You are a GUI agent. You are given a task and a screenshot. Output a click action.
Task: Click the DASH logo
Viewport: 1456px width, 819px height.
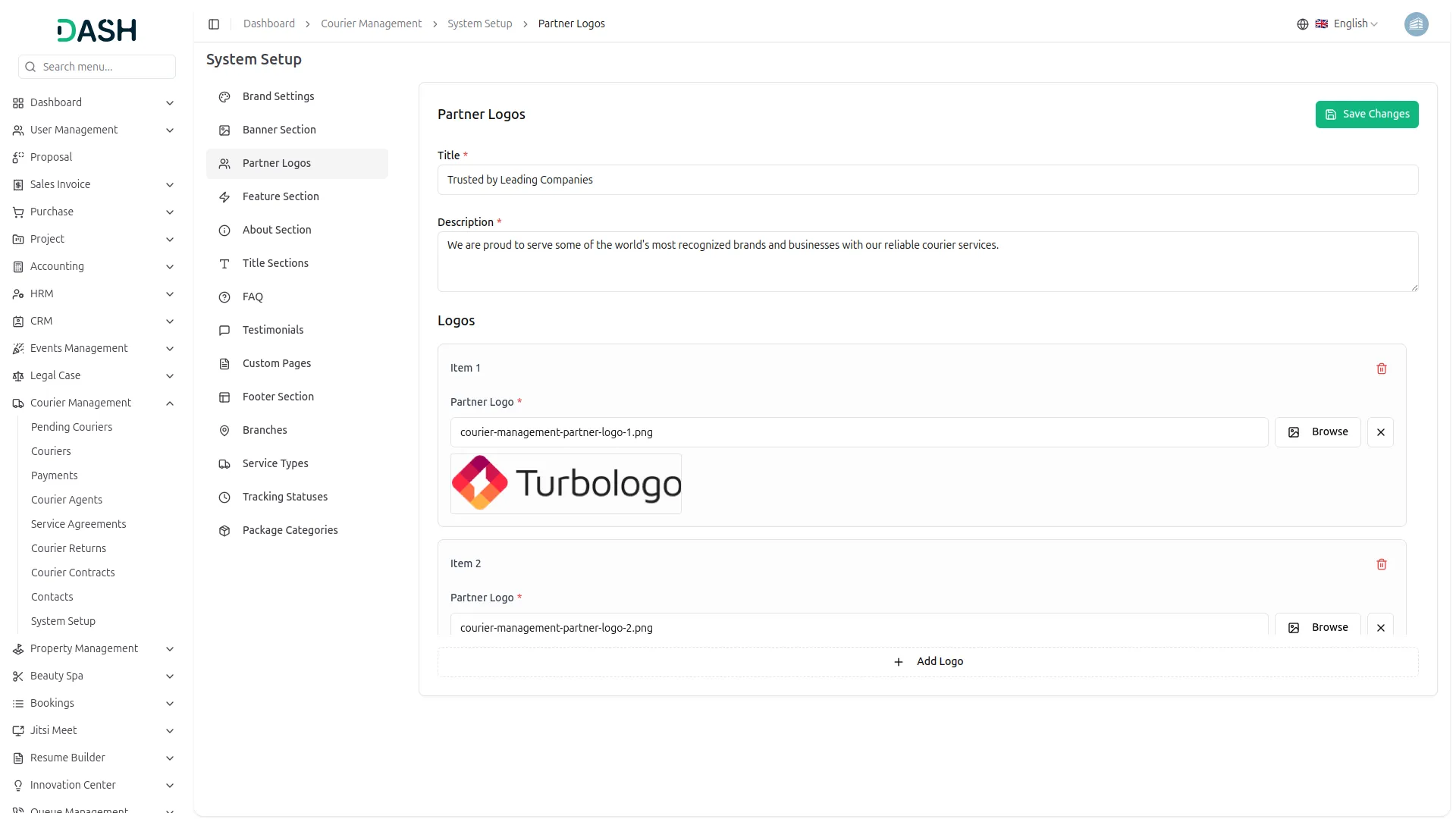tap(97, 30)
